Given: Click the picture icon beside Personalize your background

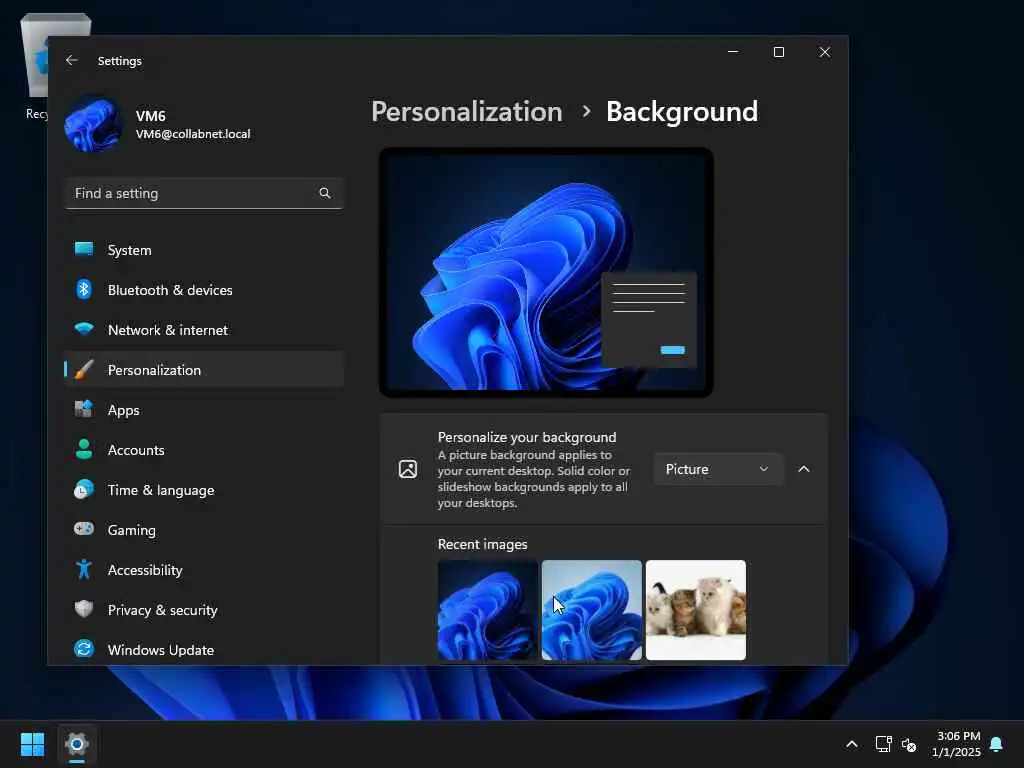Looking at the screenshot, I should [x=408, y=469].
